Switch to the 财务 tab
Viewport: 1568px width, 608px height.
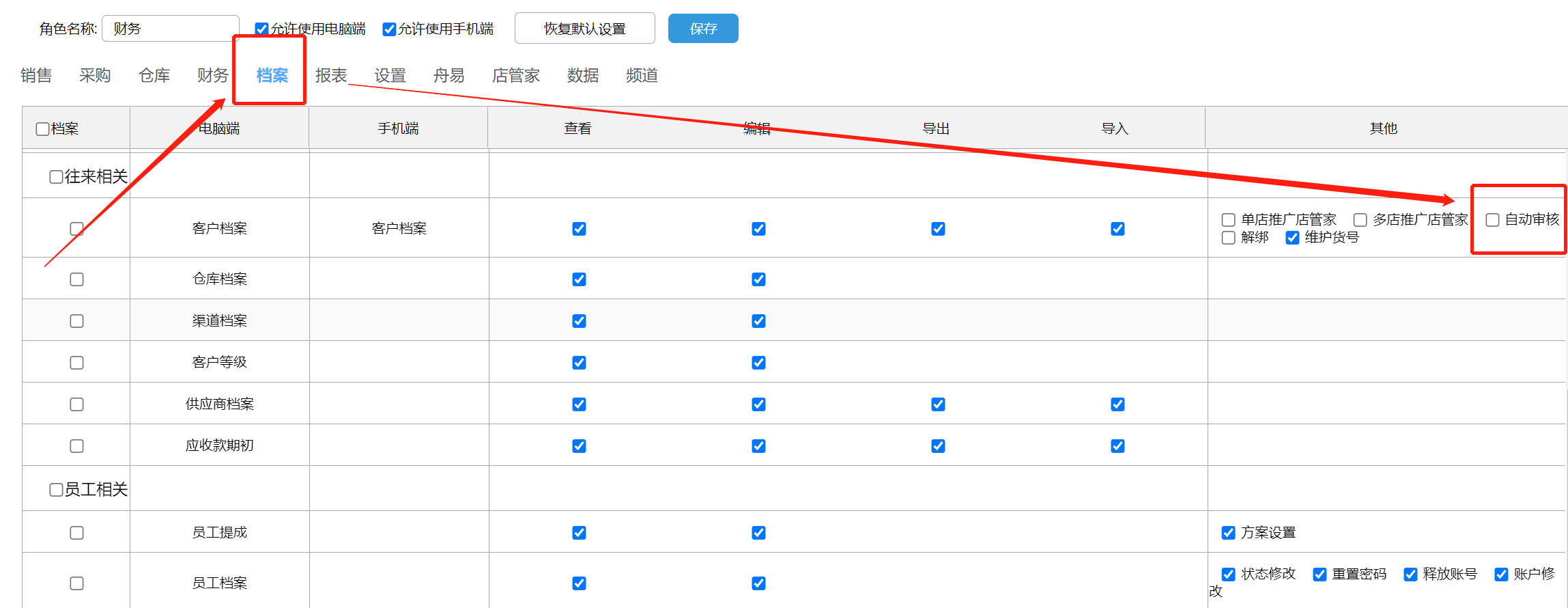(212, 75)
